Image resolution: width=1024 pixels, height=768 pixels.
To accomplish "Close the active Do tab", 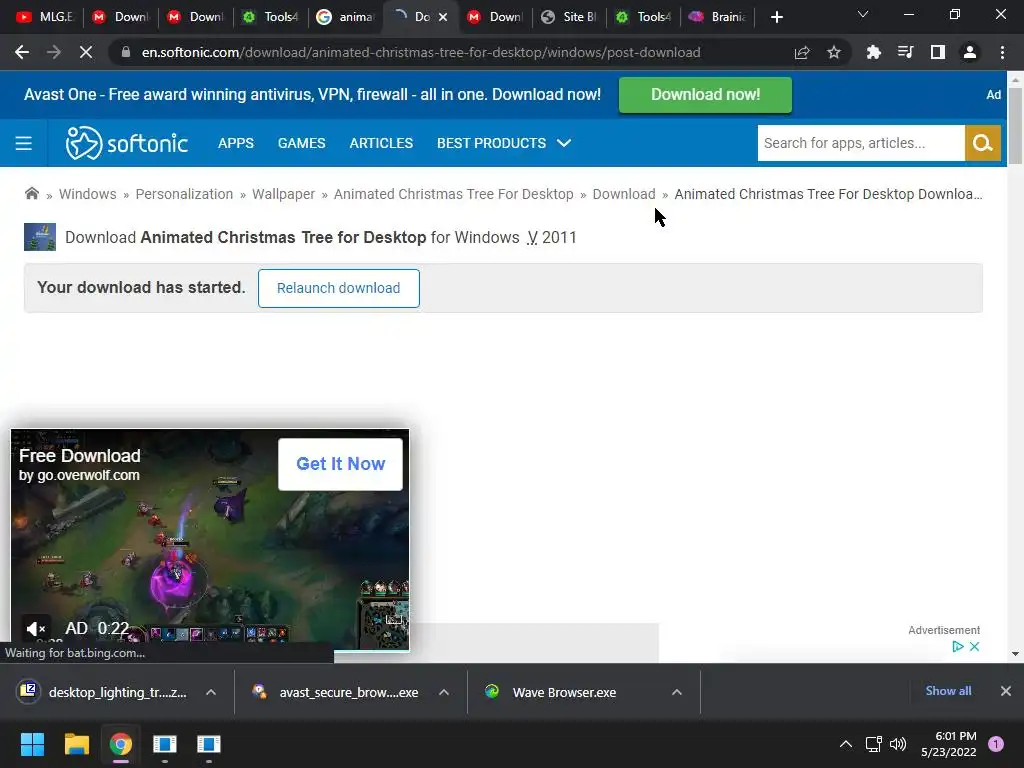I will pyautogui.click(x=443, y=17).
